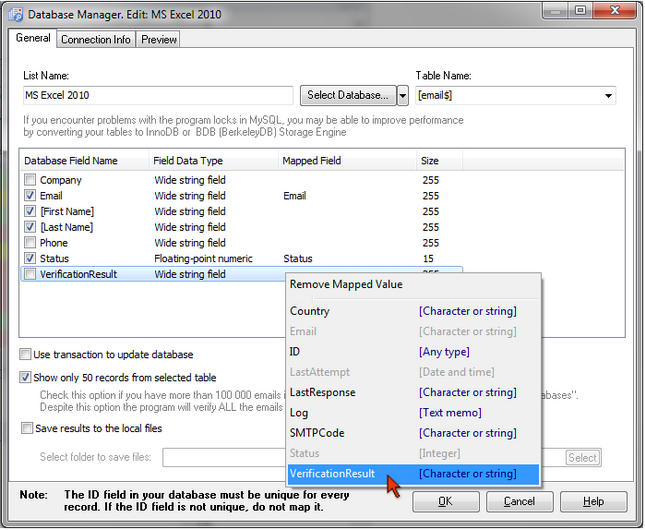645x530 pixels.
Task: Click the Size column header
Action: tap(439, 160)
